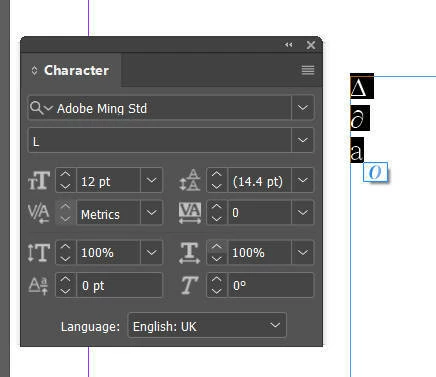Increase baseline shift with up stepper
Screen dimensions: 436x377
coord(65,279)
